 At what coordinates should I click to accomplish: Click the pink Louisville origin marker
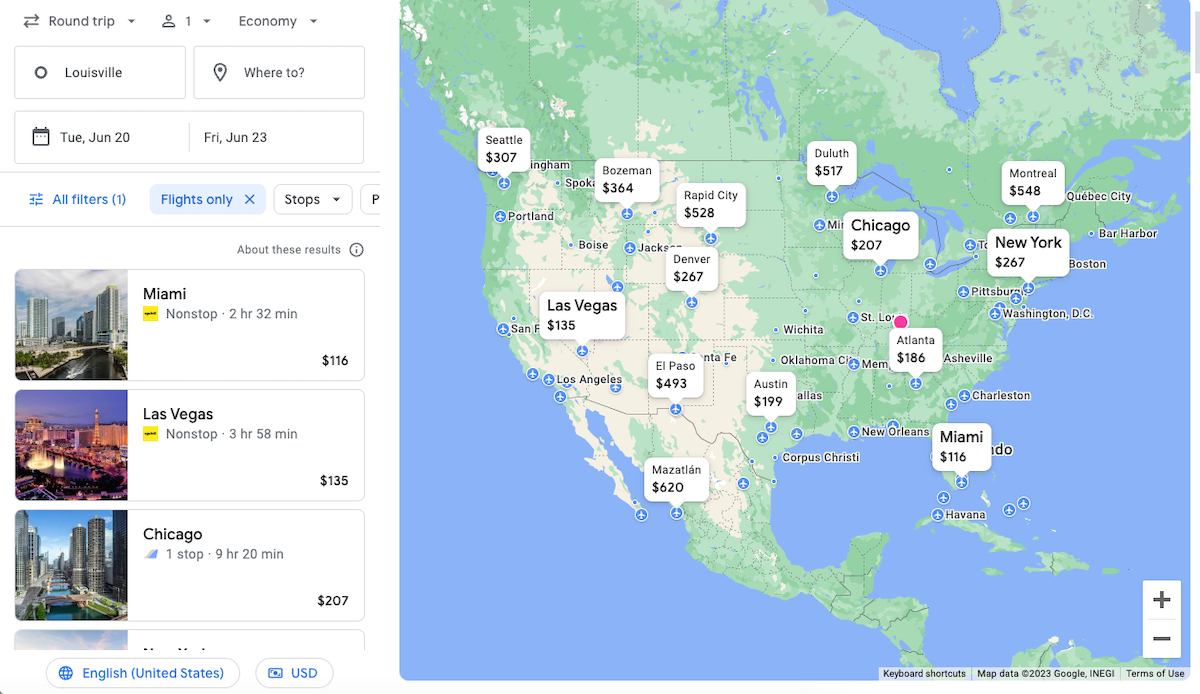click(x=900, y=322)
